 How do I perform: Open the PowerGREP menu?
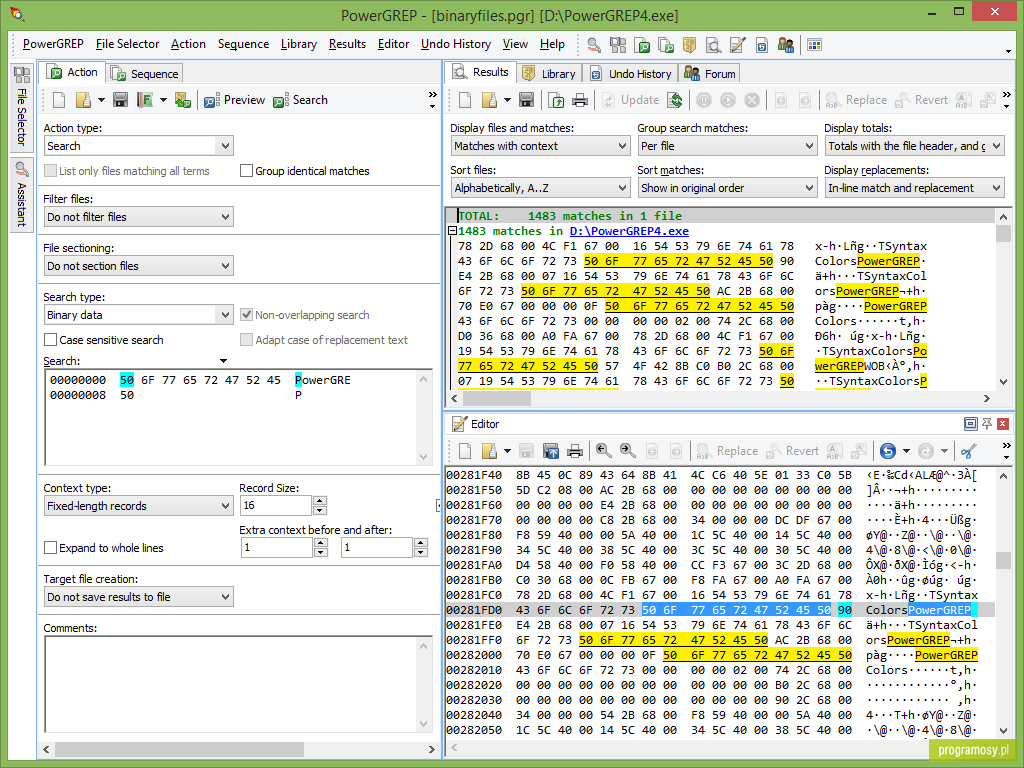pos(53,44)
